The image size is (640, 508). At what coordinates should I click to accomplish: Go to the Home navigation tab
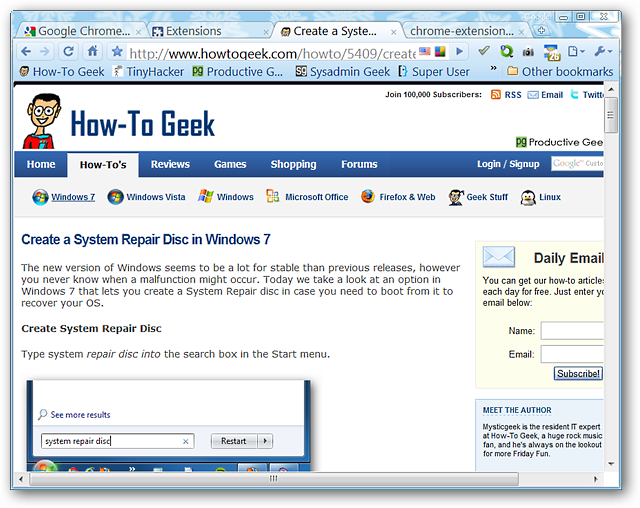click(x=41, y=164)
